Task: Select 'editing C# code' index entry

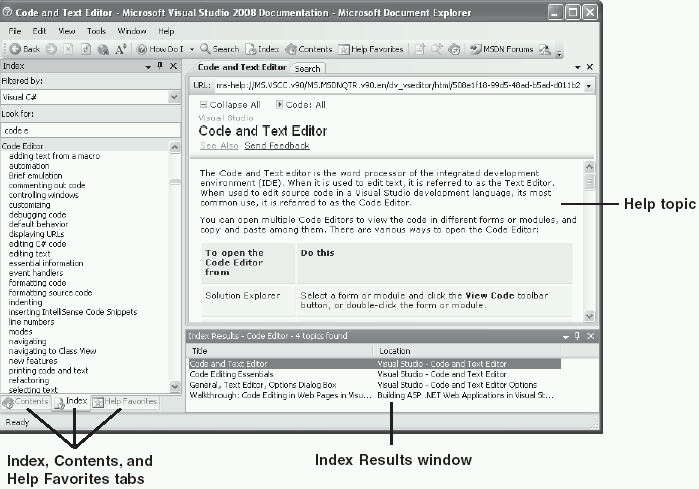Action: pyautogui.click(x=37, y=244)
